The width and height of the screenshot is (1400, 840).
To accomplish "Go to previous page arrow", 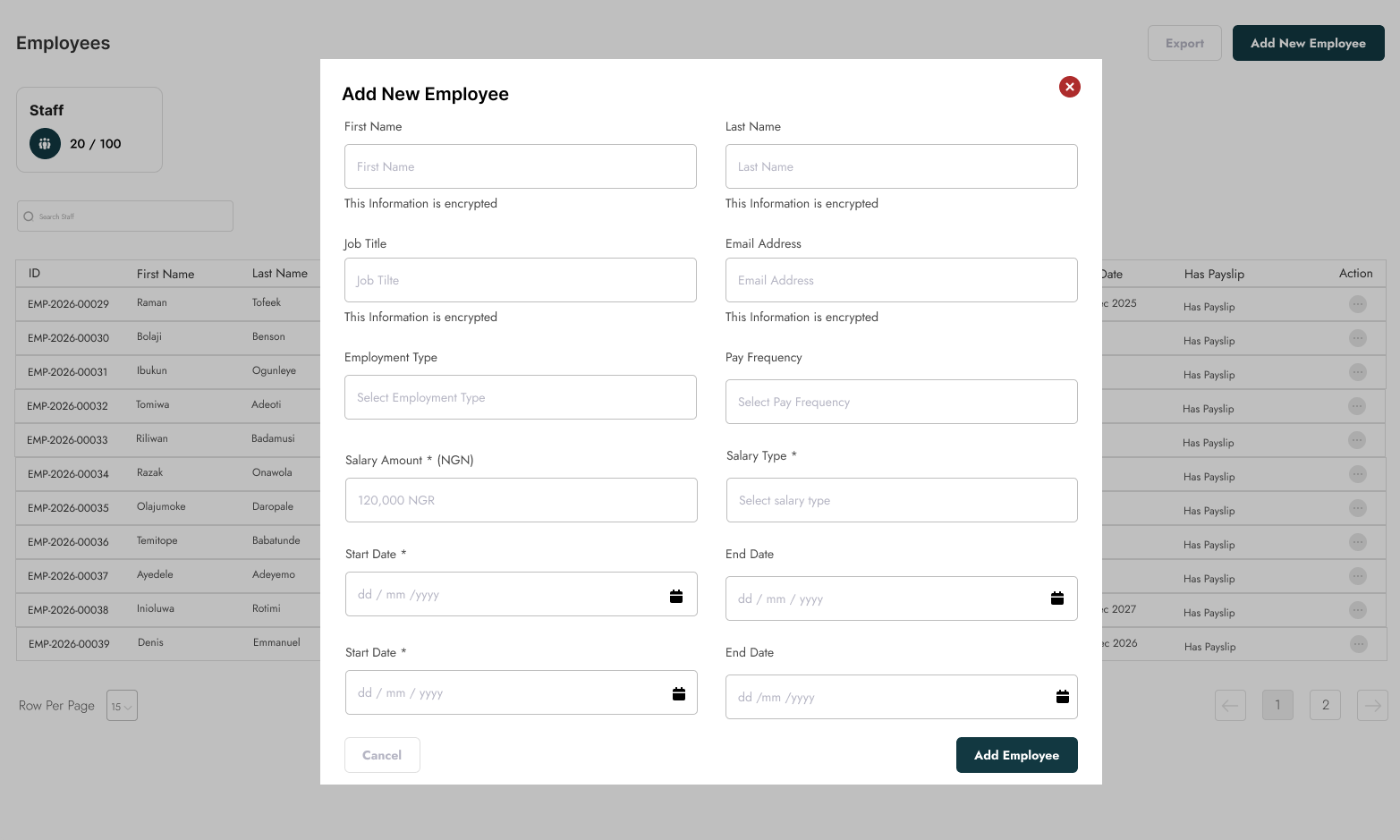I will click(1230, 705).
